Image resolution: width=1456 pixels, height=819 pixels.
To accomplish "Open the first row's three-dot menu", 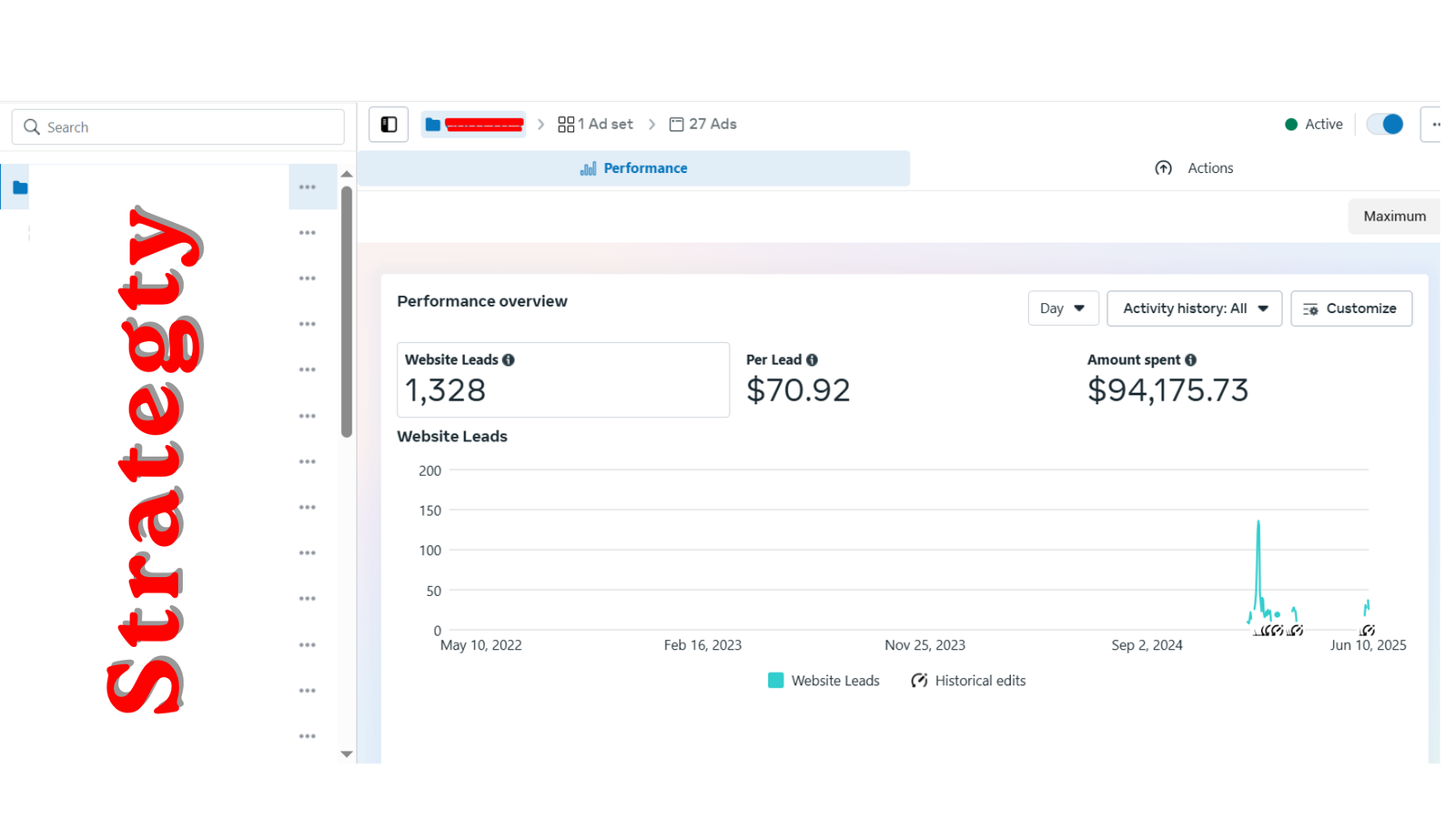I will click(308, 187).
